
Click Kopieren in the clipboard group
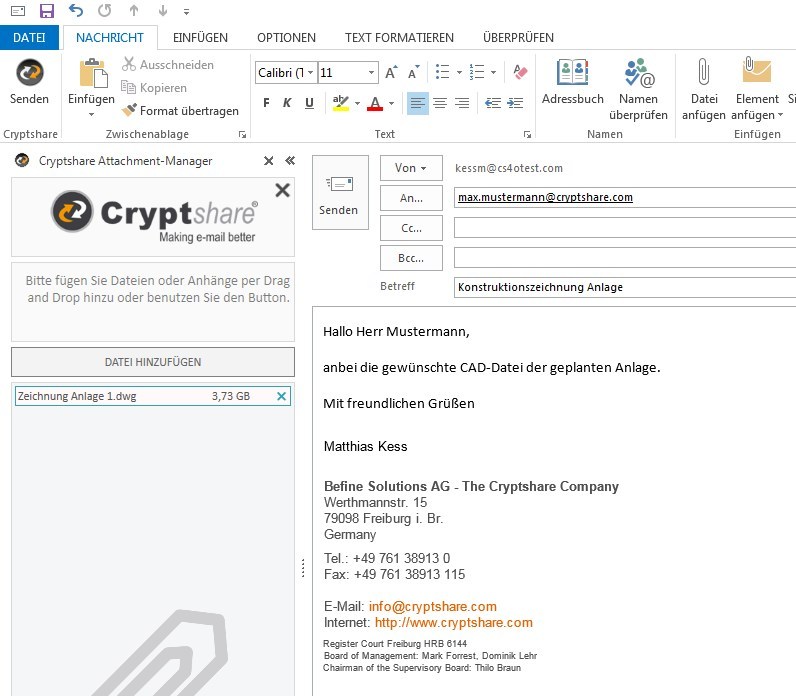click(154, 88)
